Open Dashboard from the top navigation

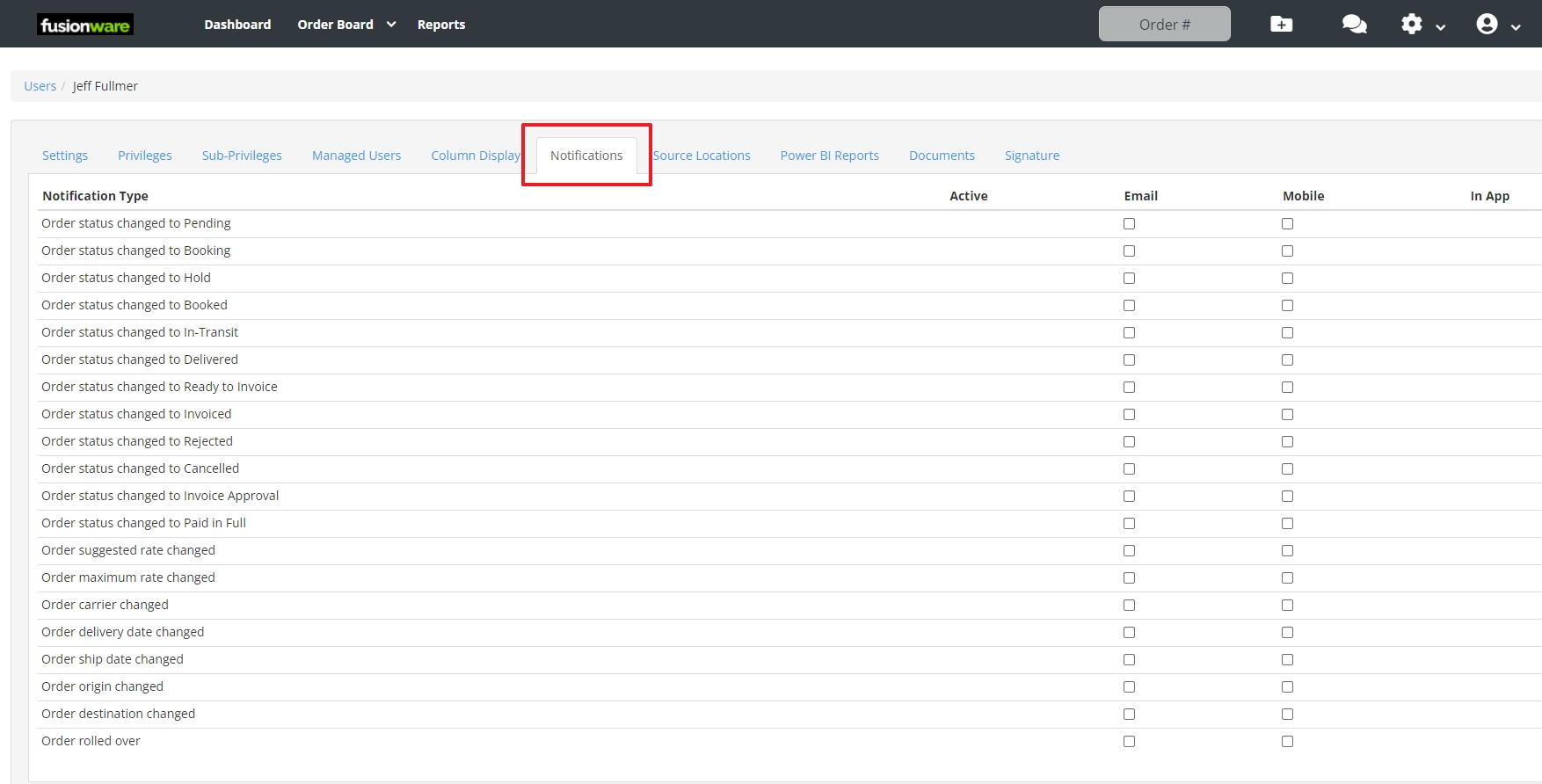[237, 25]
